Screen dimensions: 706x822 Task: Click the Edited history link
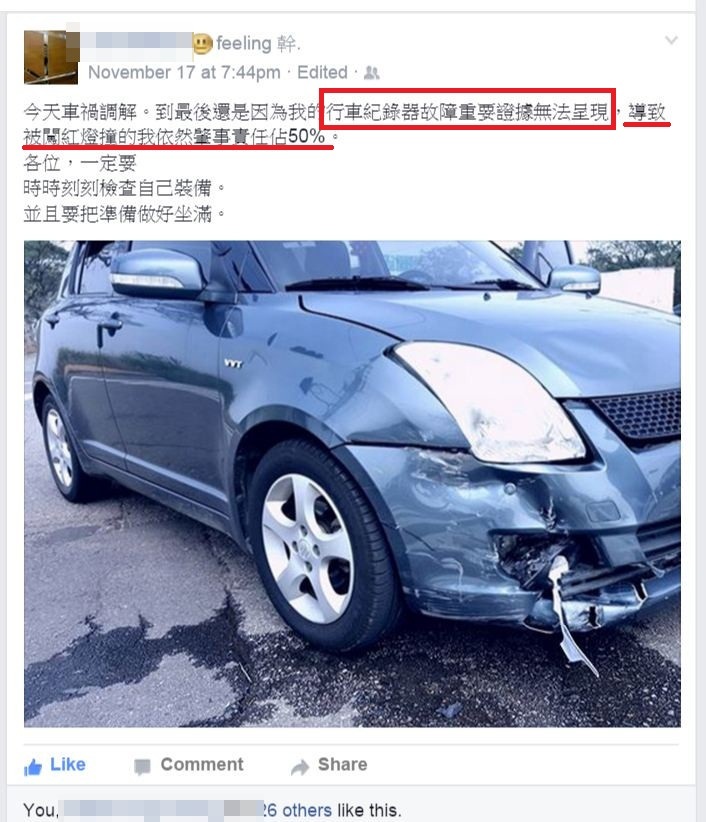322,72
